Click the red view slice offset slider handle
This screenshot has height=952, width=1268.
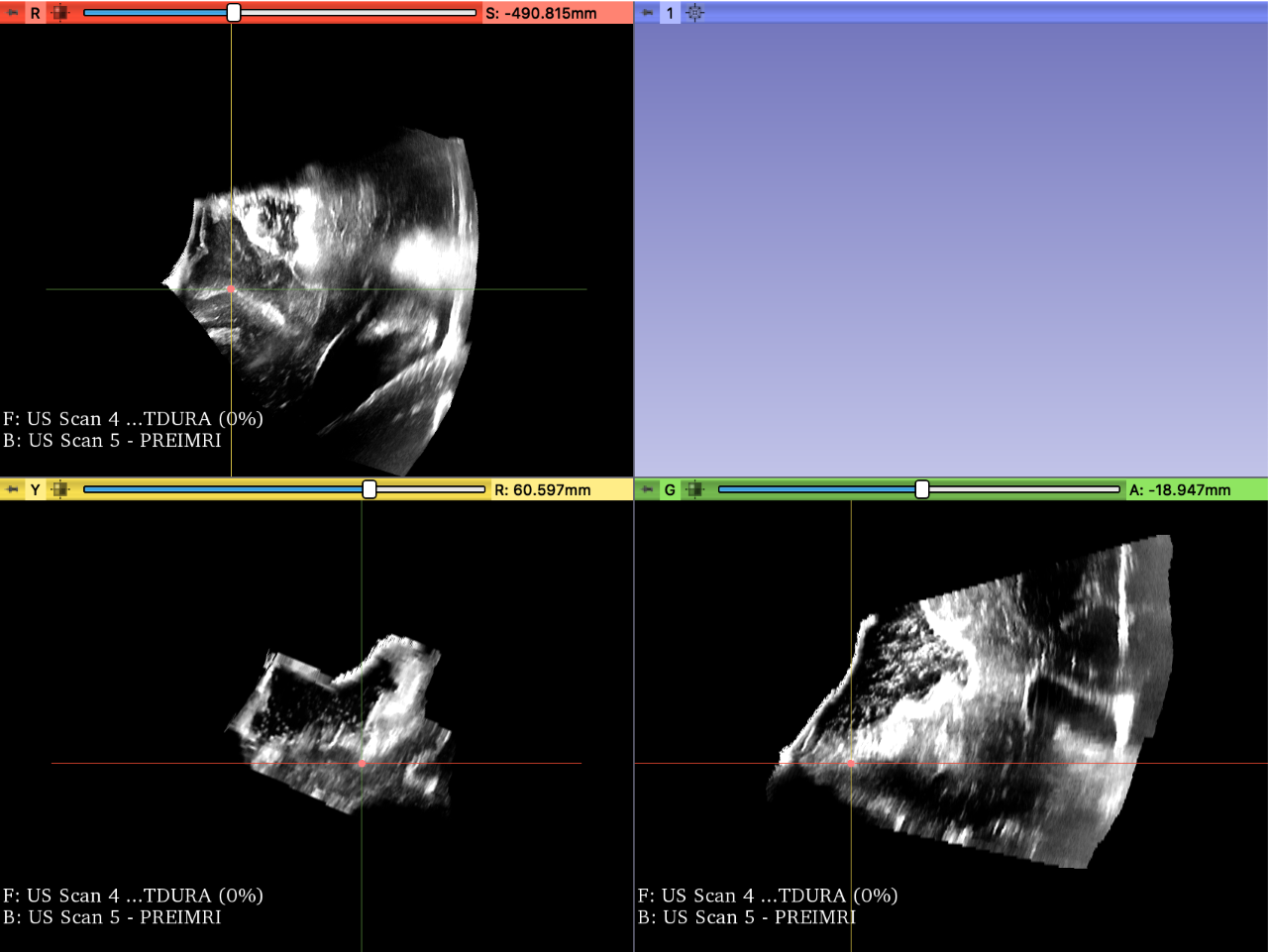[232, 13]
